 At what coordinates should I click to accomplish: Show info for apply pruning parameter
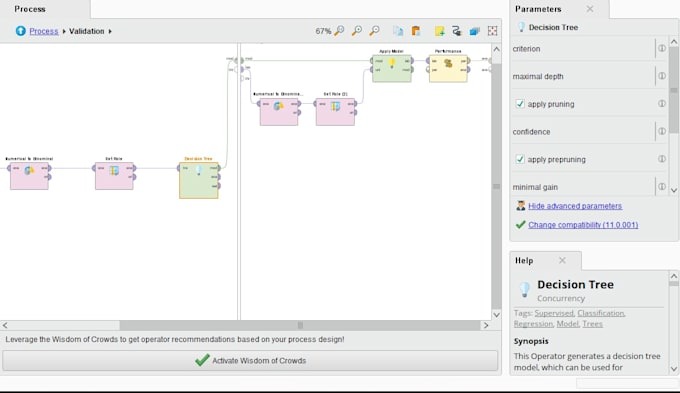coord(661,104)
